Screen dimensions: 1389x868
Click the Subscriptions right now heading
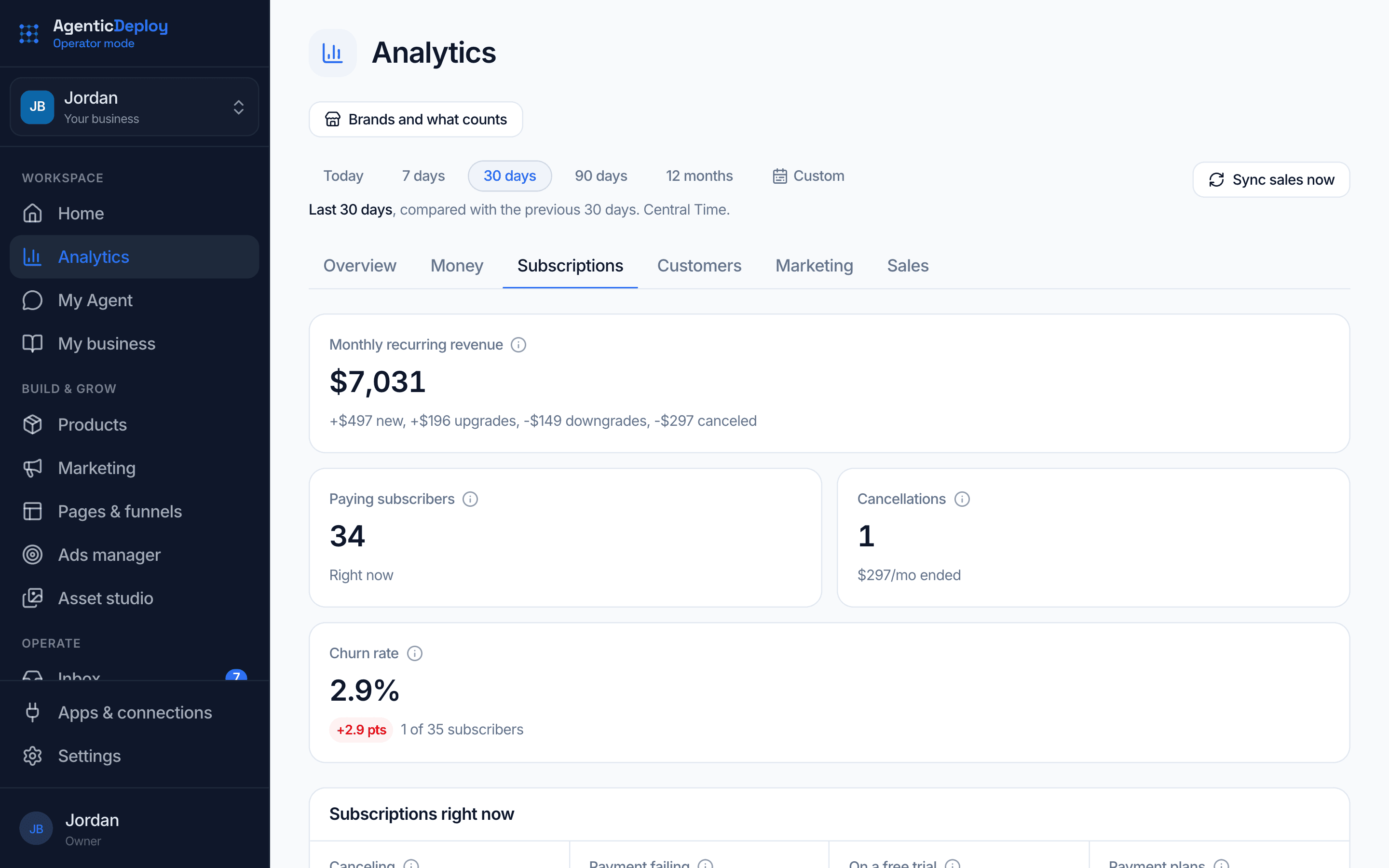point(422,814)
